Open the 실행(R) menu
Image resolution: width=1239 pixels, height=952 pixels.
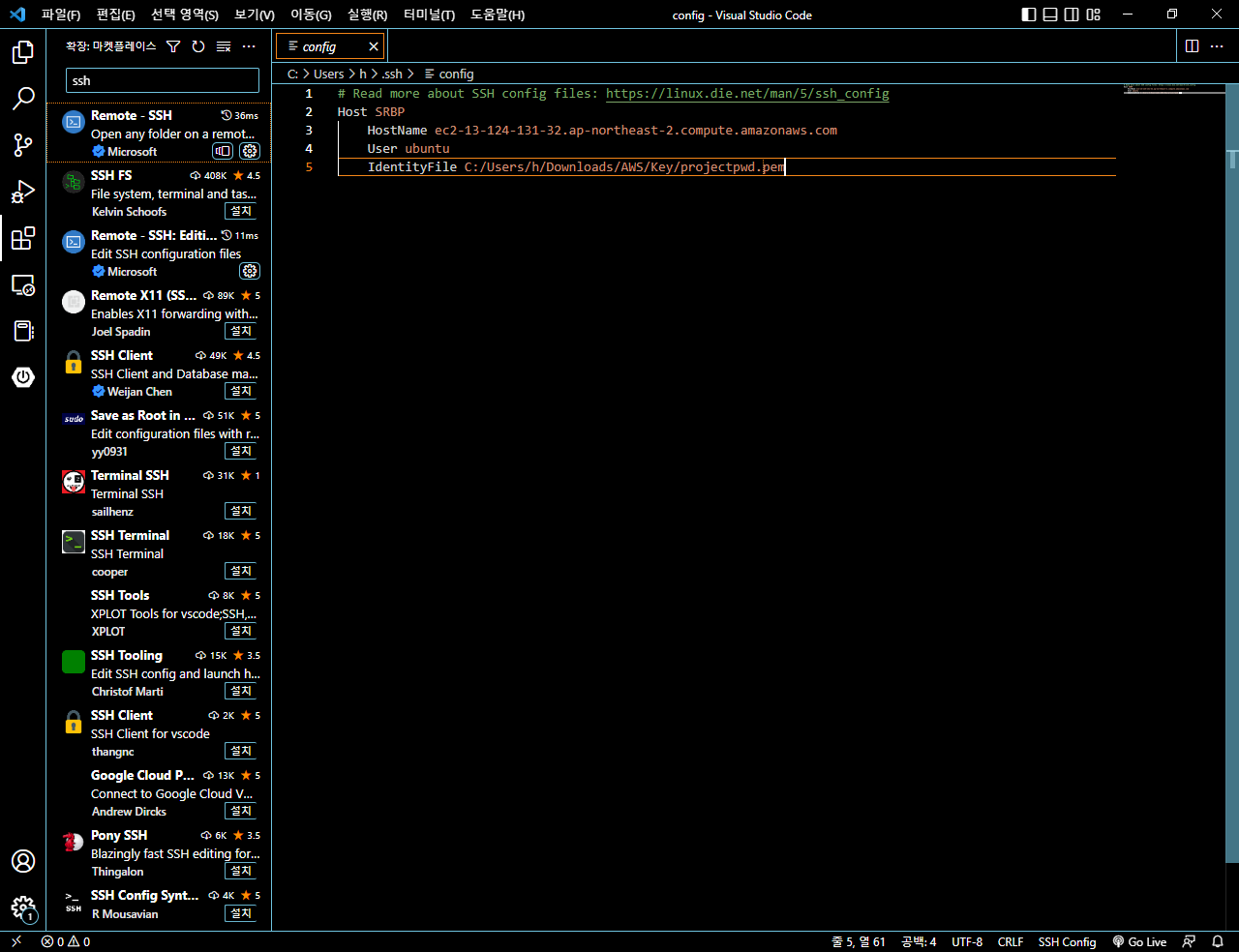coord(367,15)
